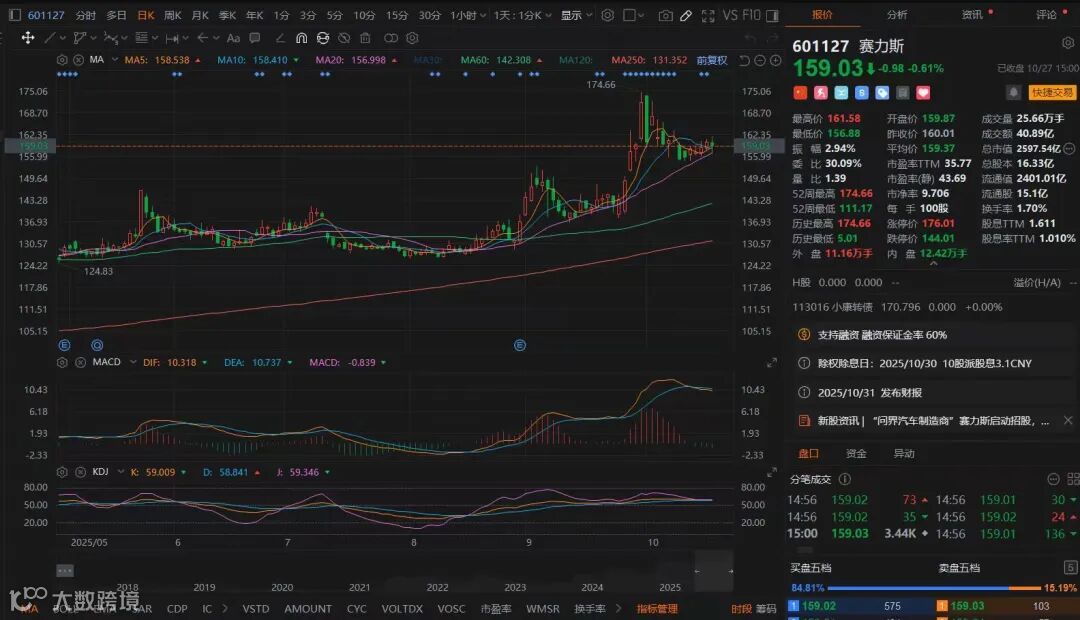This screenshot has height=620, width=1080.
Task: Add stock to favorites heart icon
Action: click(924, 92)
